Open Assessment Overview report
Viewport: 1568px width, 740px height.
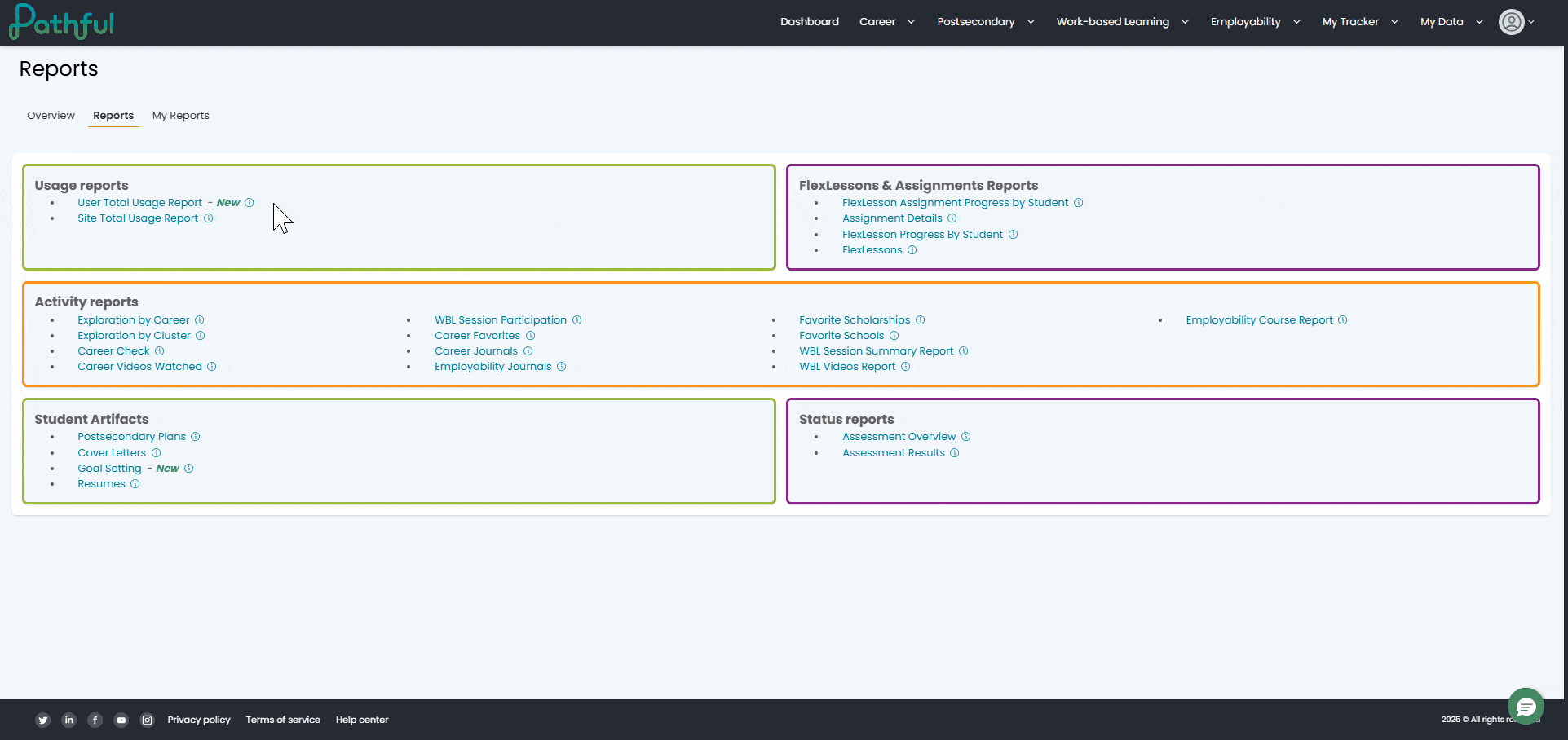pyautogui.click(x=899, y=437)
